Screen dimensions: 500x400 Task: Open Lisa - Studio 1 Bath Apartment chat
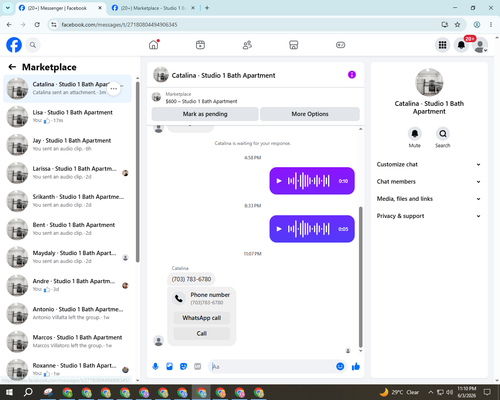pyautogui.click(x=67, y=117)
